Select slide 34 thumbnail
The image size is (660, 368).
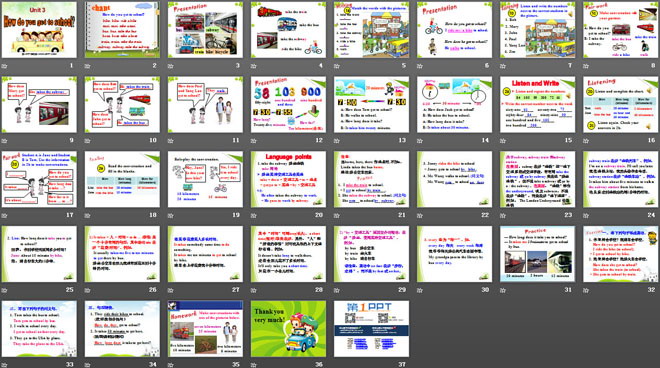pyautogui.click(x=122, y=329)
